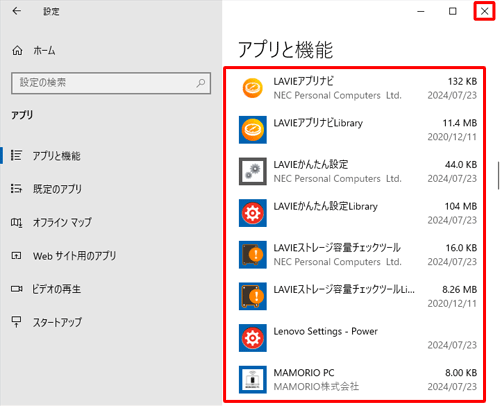Click the search magnifier icon in 設定の検索
500x406 pixels.
200,83
